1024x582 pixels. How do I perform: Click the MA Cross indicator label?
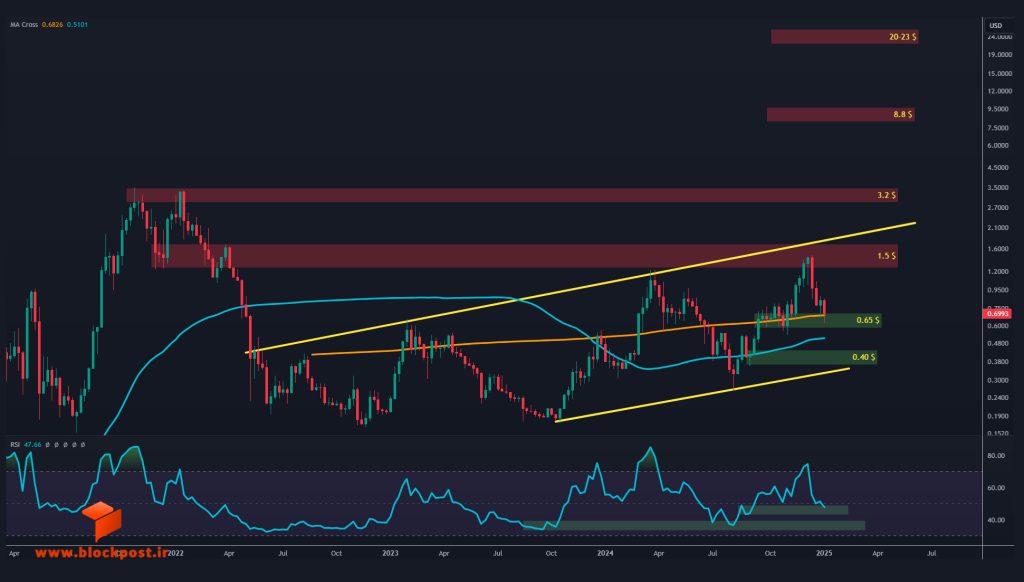tap(24, 25)
